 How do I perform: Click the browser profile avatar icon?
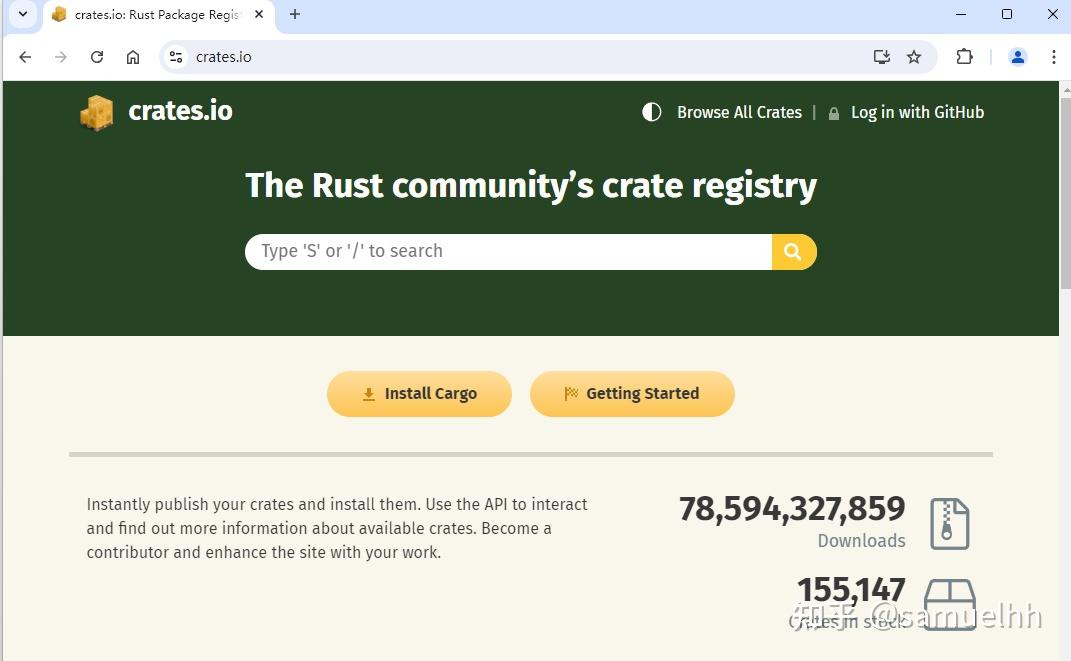point(1018,57)
